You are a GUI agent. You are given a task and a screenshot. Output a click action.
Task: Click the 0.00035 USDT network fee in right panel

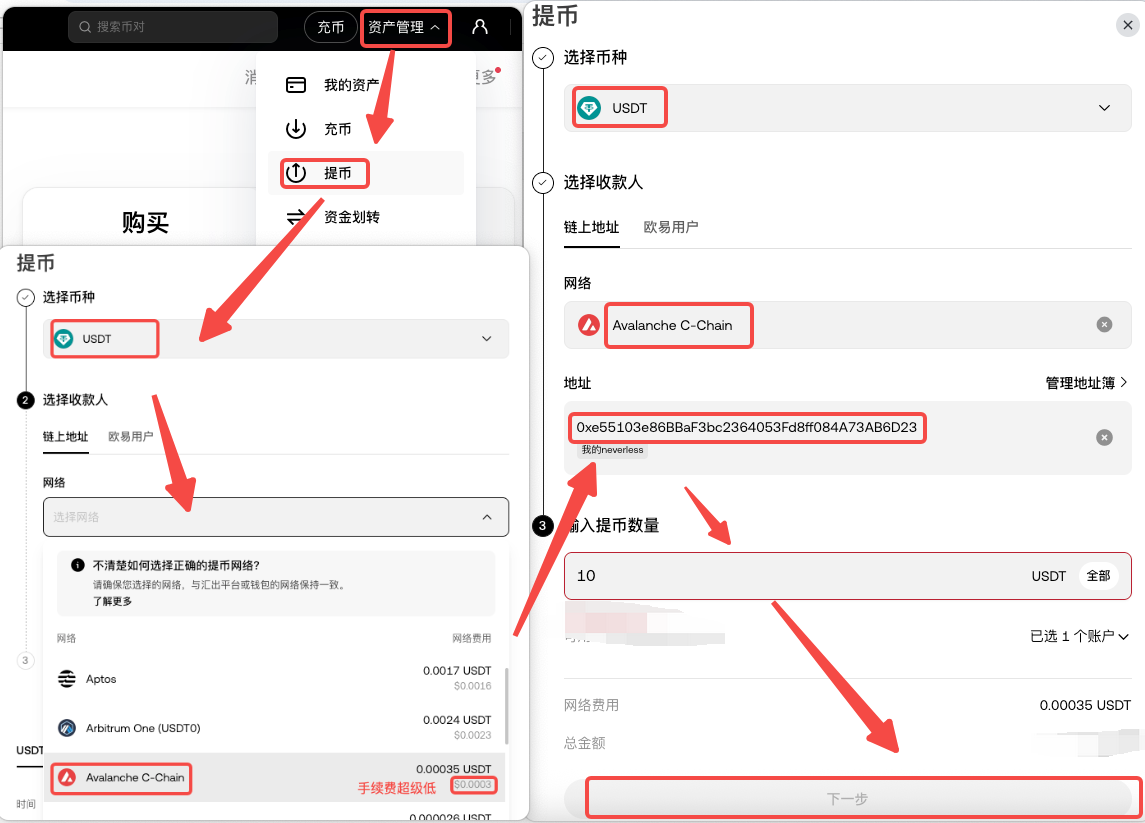pyautogui.click(x=1085, y=705)
